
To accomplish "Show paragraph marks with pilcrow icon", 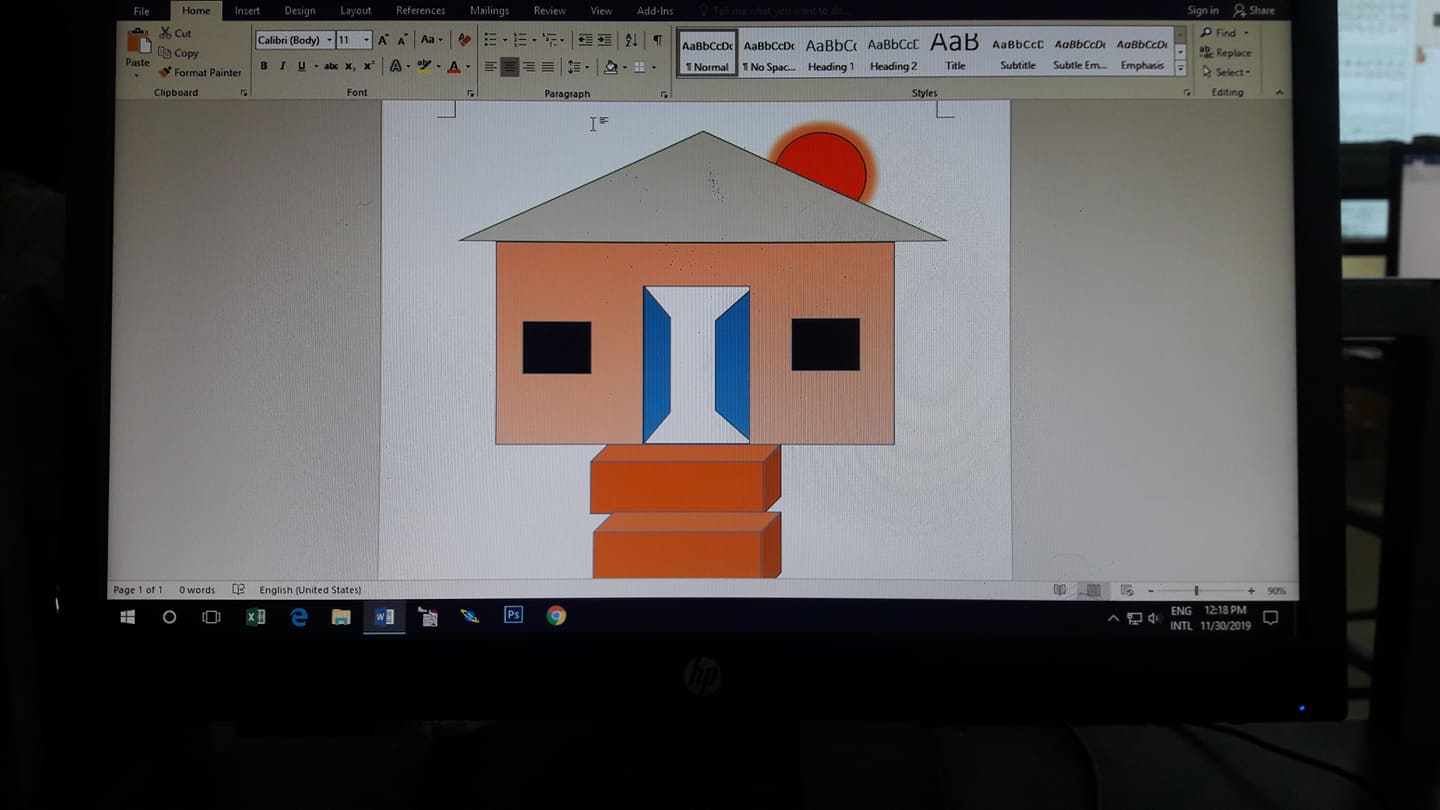I will pyautogui.click(x=657, y=40).
